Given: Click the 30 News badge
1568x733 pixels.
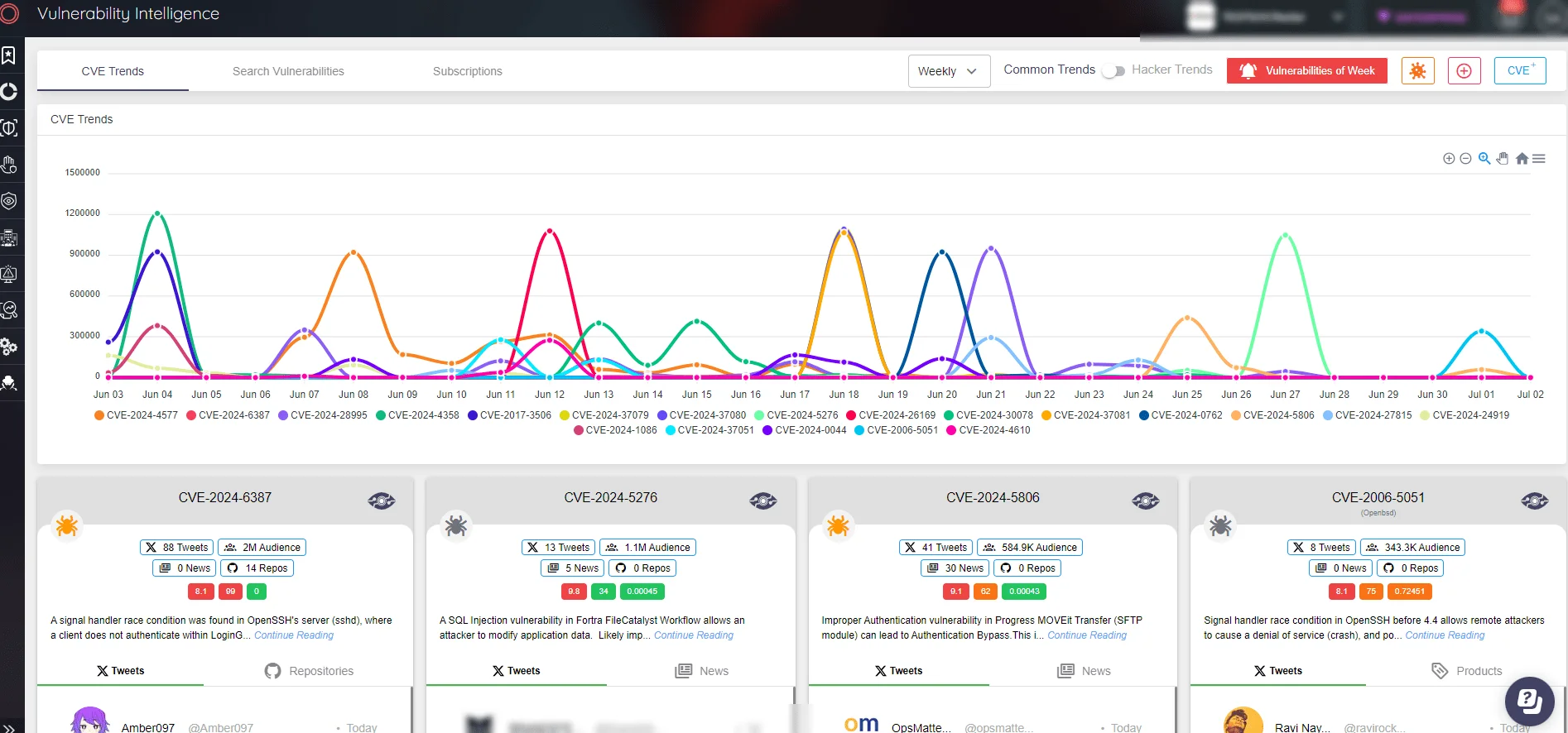Looking at the screenshot, I should 955,568.
